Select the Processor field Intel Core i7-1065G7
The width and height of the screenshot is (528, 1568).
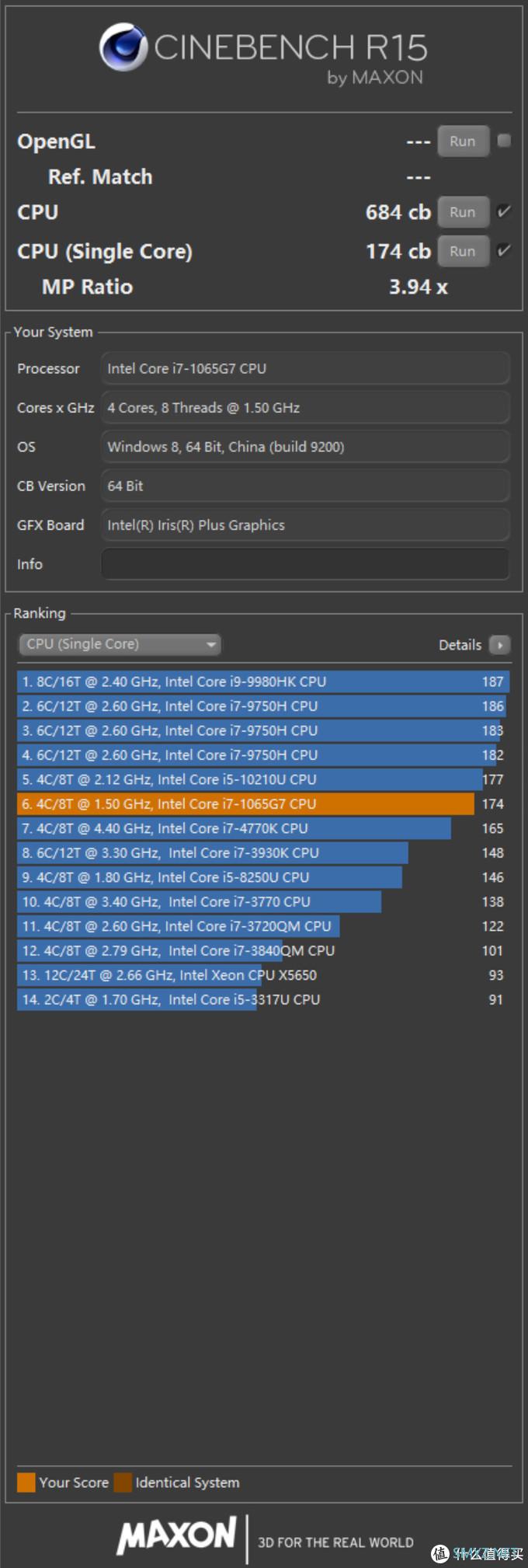coord(305,368)
